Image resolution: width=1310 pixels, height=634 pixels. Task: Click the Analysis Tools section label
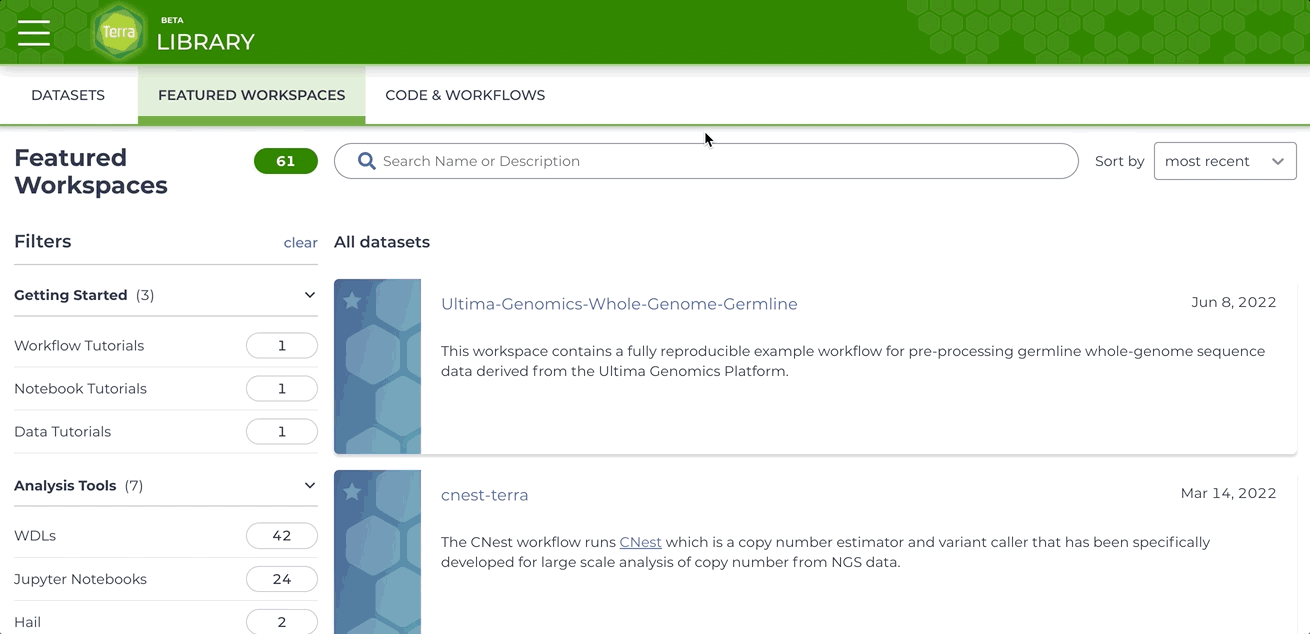coord(65,486)
